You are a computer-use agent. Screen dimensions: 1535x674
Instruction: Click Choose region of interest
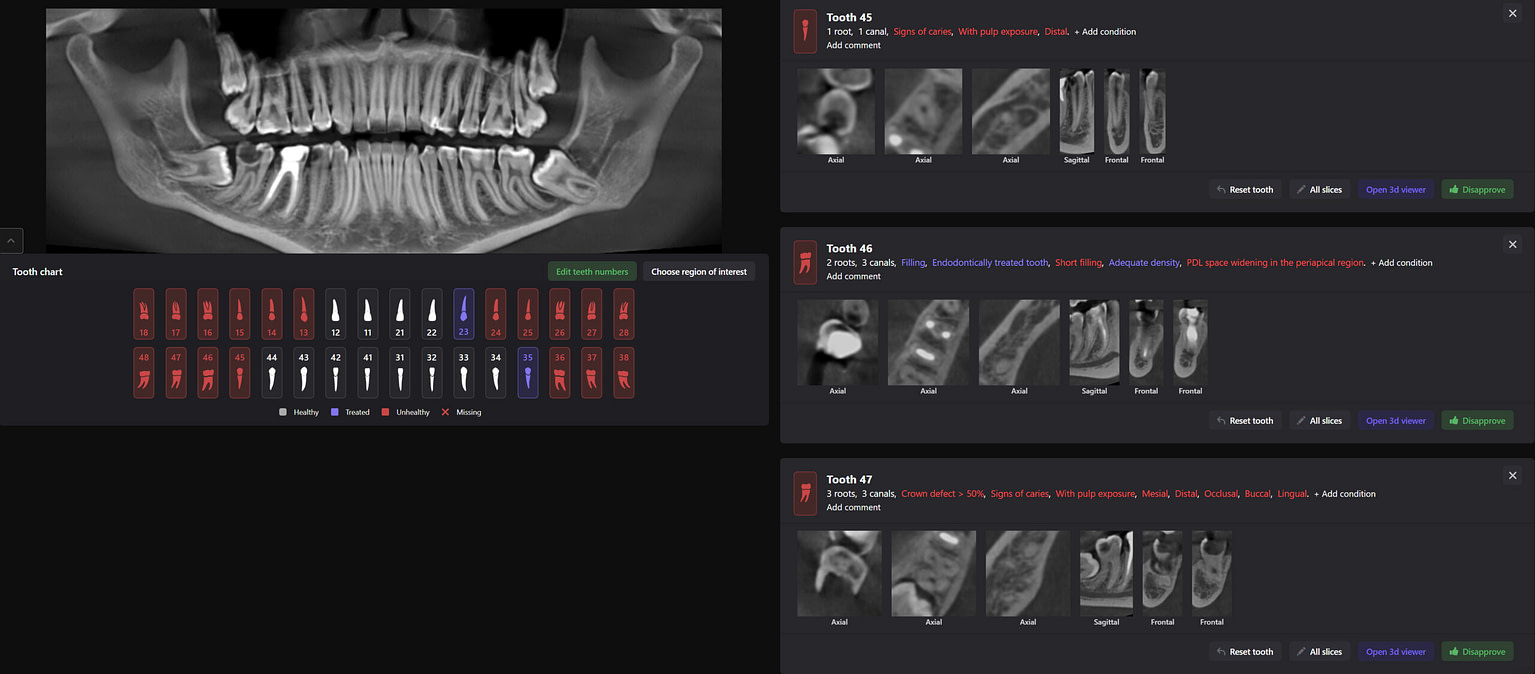pyautogui.click(x=698, y=270)
